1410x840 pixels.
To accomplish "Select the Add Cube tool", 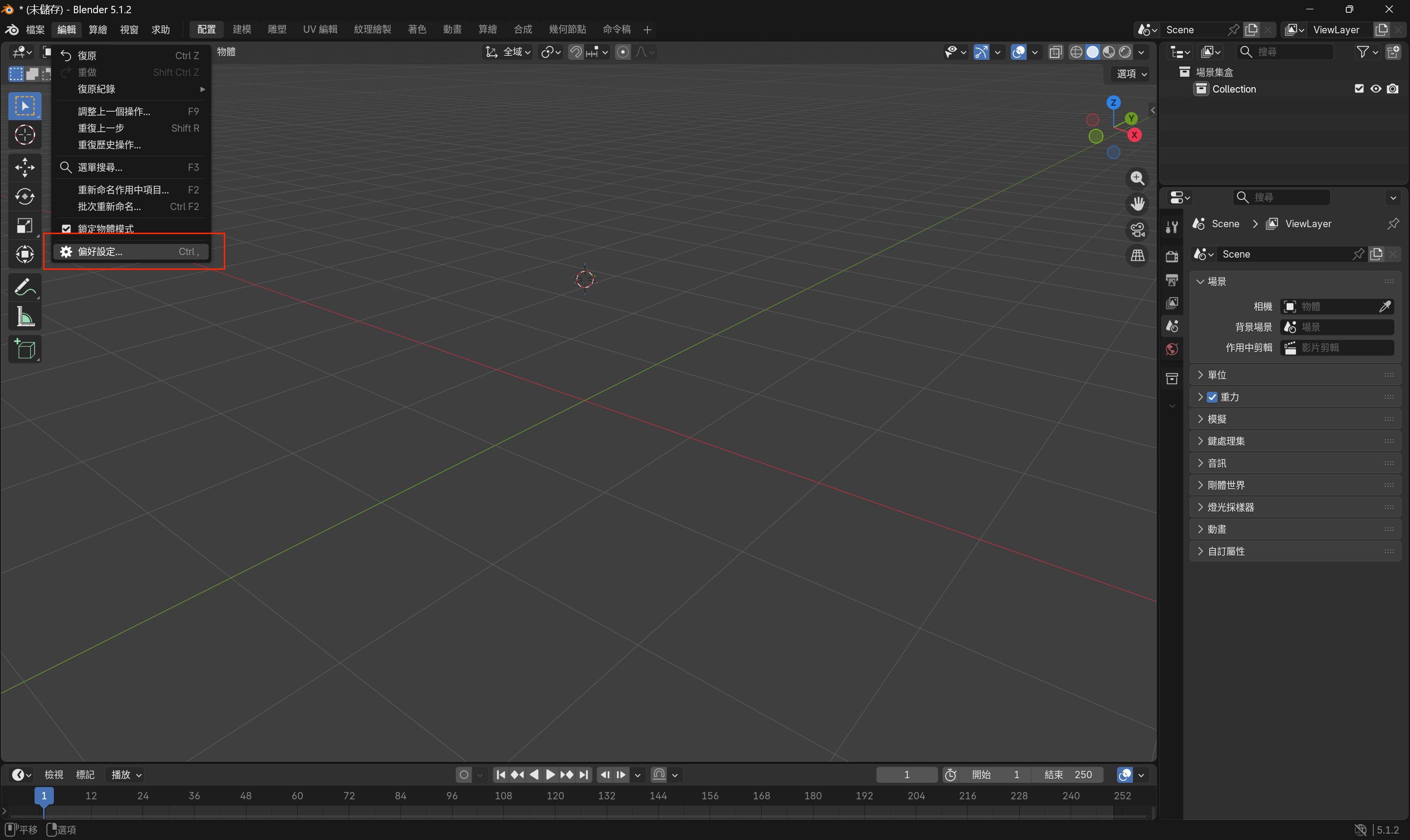I will pyautogui.click(x=24, y=349).
